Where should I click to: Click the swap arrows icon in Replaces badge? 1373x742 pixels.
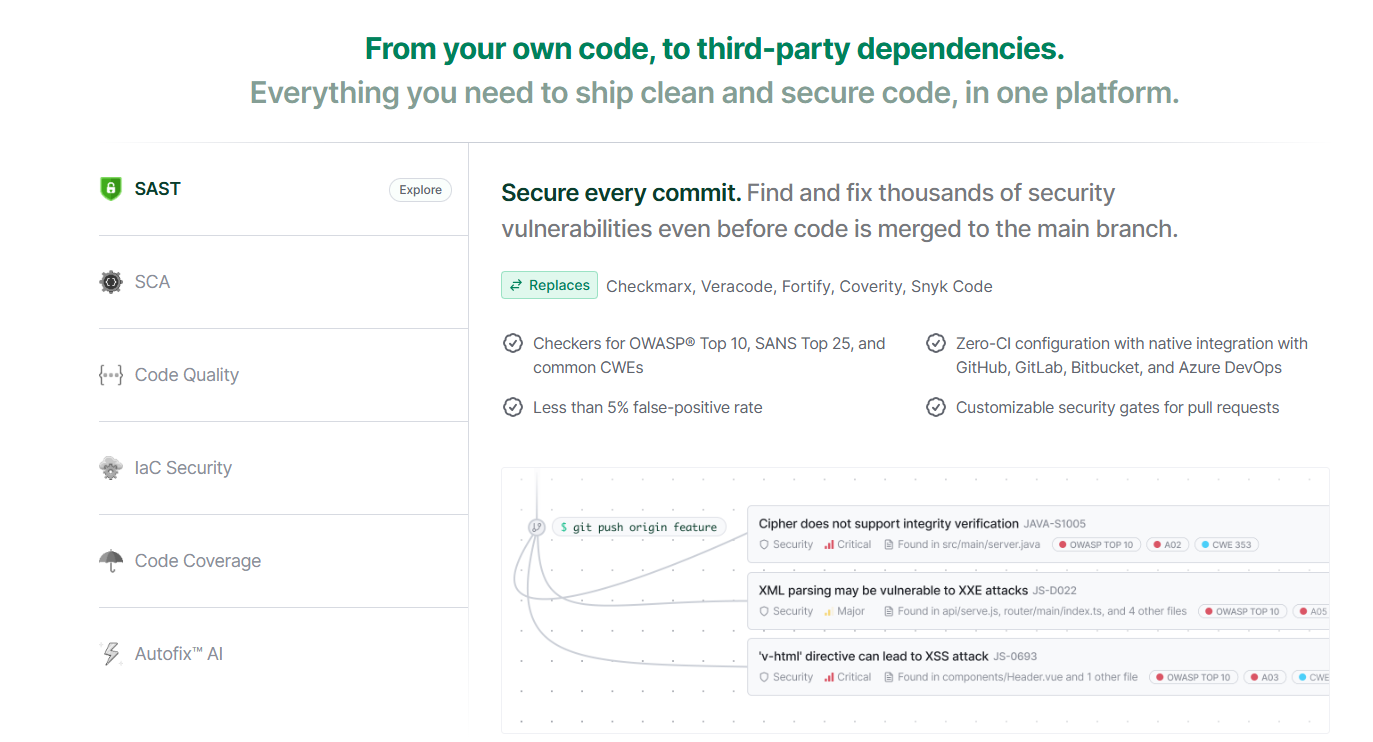coord(516,285)
